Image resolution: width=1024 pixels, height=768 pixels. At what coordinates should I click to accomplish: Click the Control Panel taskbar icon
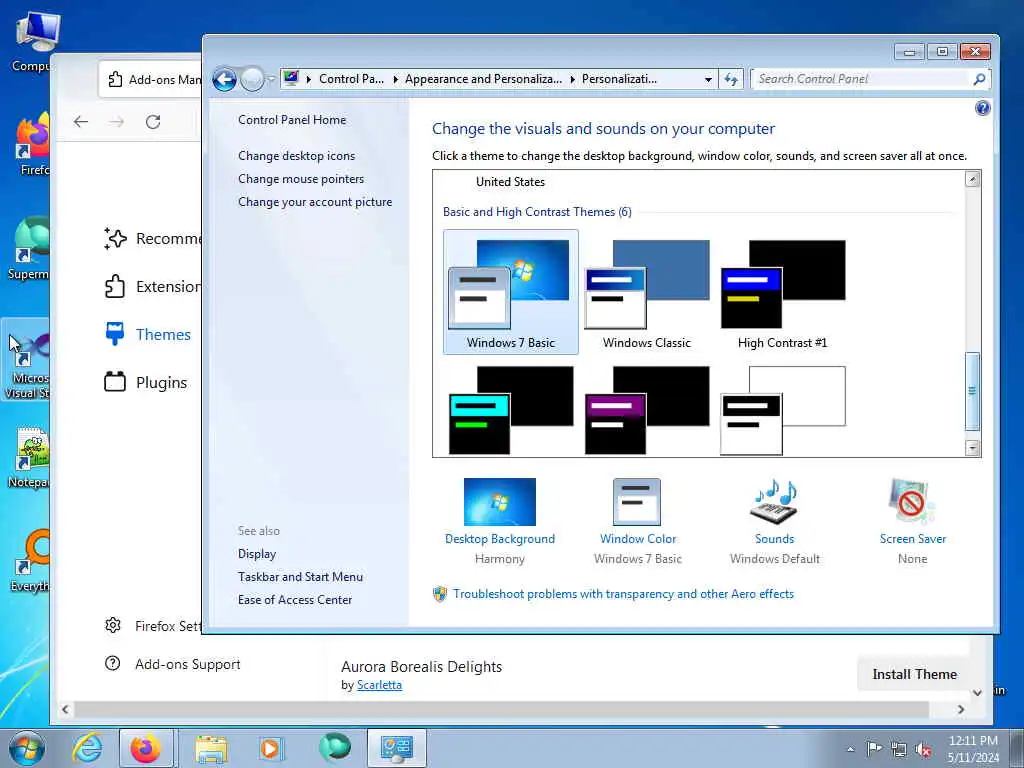click(396, 748)
